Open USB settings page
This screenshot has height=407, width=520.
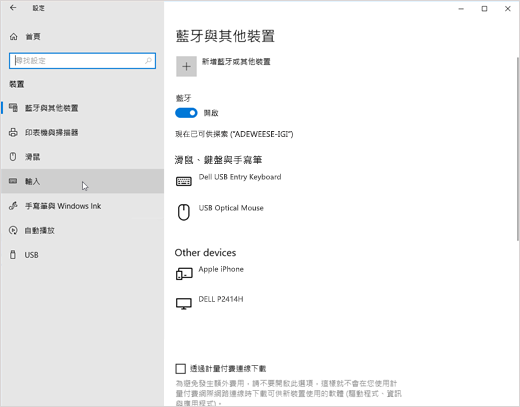(x=82, y=255)
